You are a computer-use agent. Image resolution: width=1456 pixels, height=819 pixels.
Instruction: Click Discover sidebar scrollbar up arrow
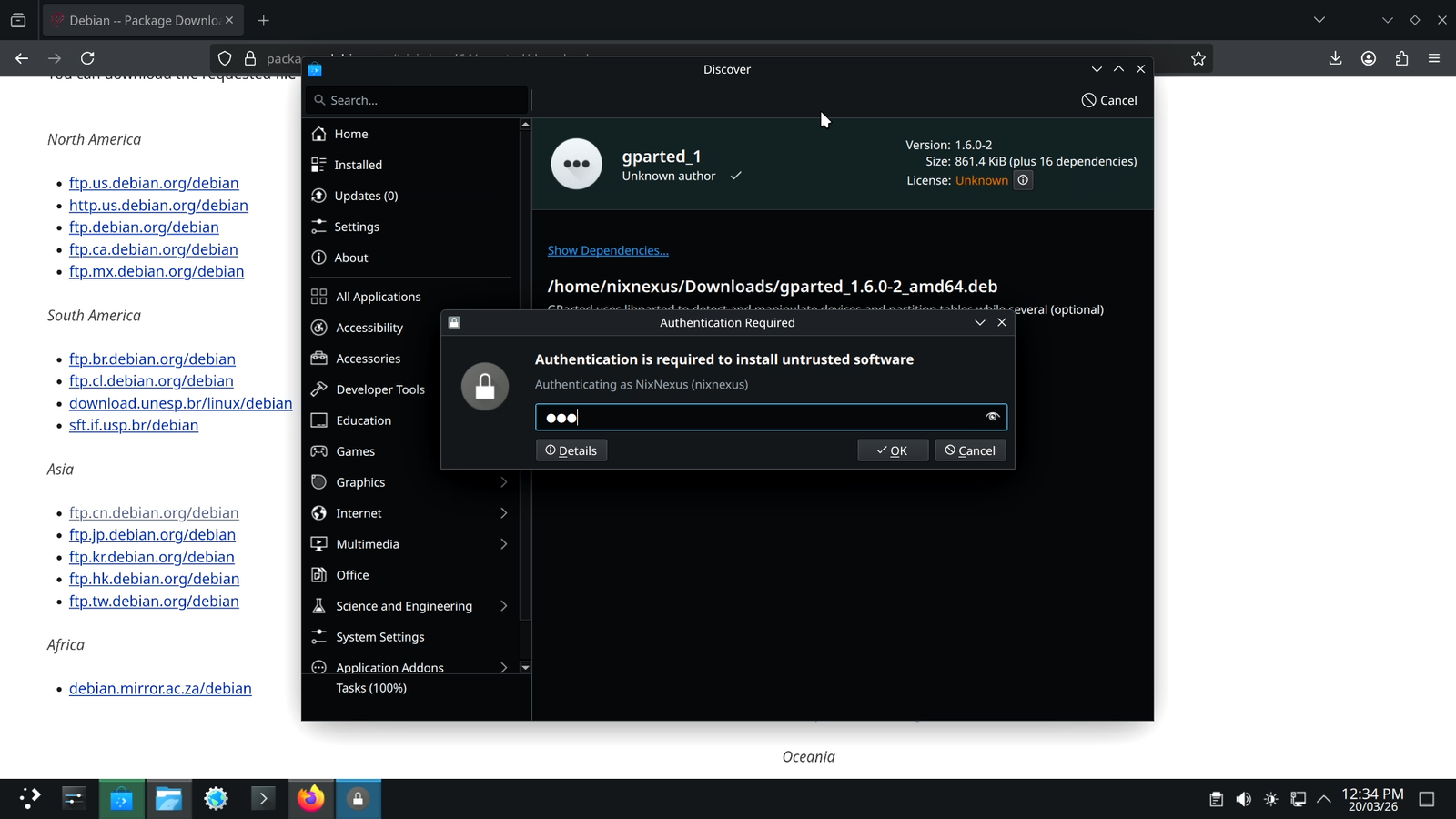(x=525, y=124)
